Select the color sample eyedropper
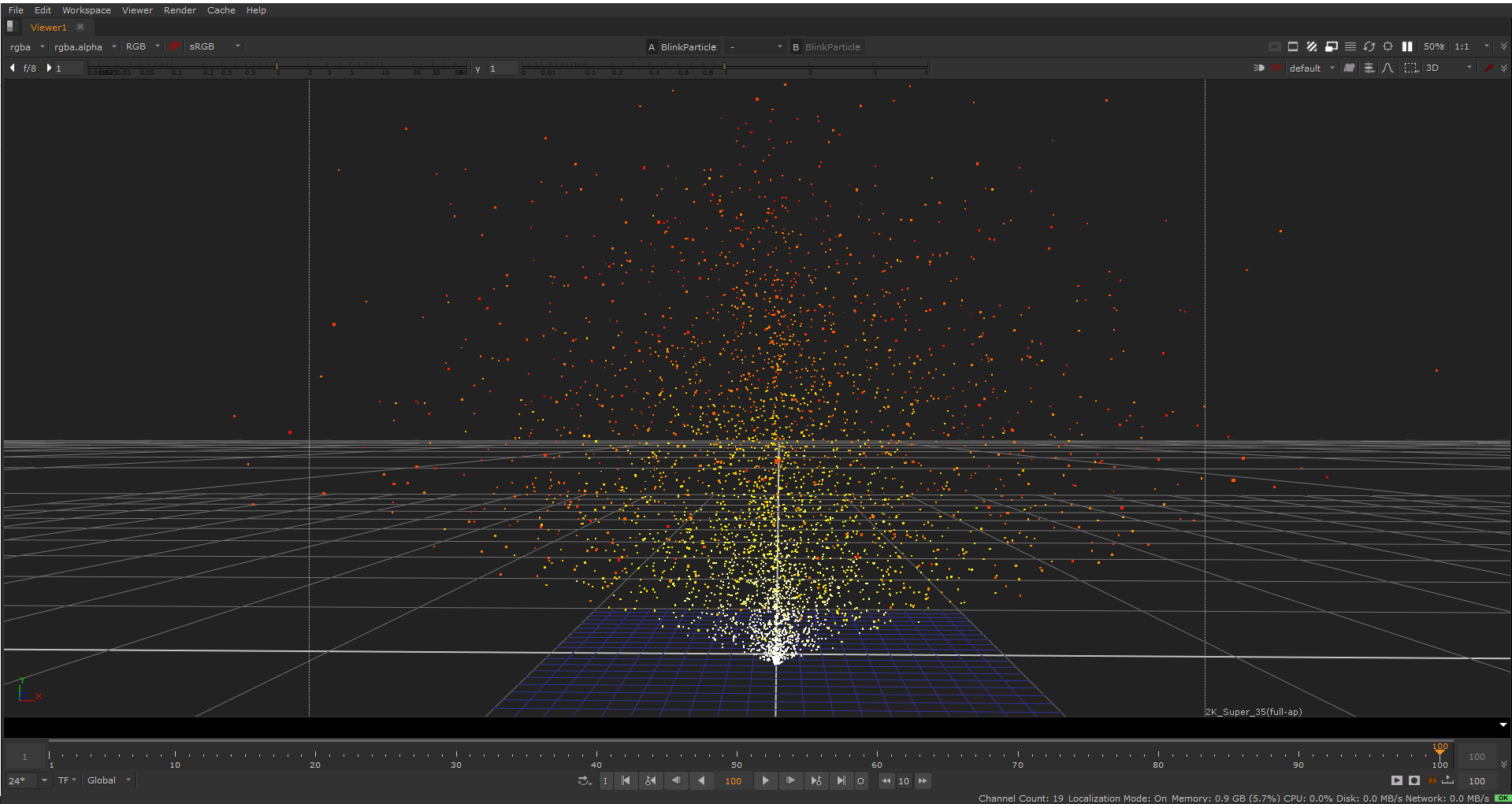Image resolution: width=1512 pixels, height=804 pixels. coord(1490,68)
